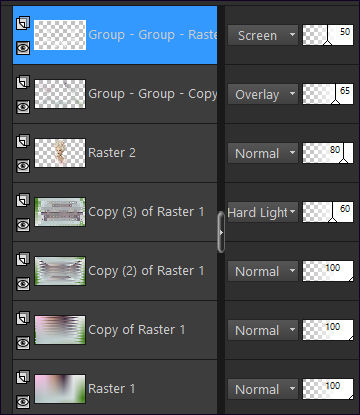Hide the Raster 2 layer
The width and height of the screenshot is (360, 415).
pyautogui.click(x=23, y=166)
